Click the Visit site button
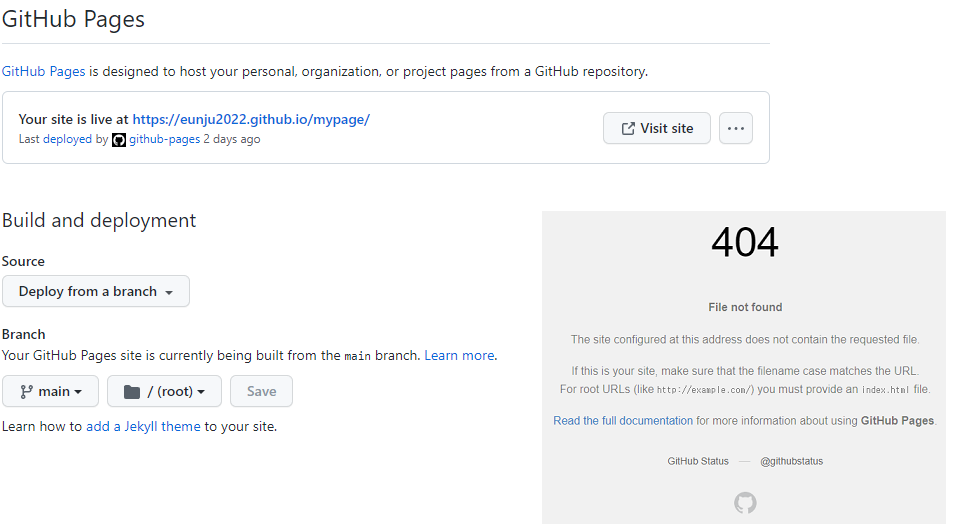Screen dimensions: 953x526 [x=656, y=128]
